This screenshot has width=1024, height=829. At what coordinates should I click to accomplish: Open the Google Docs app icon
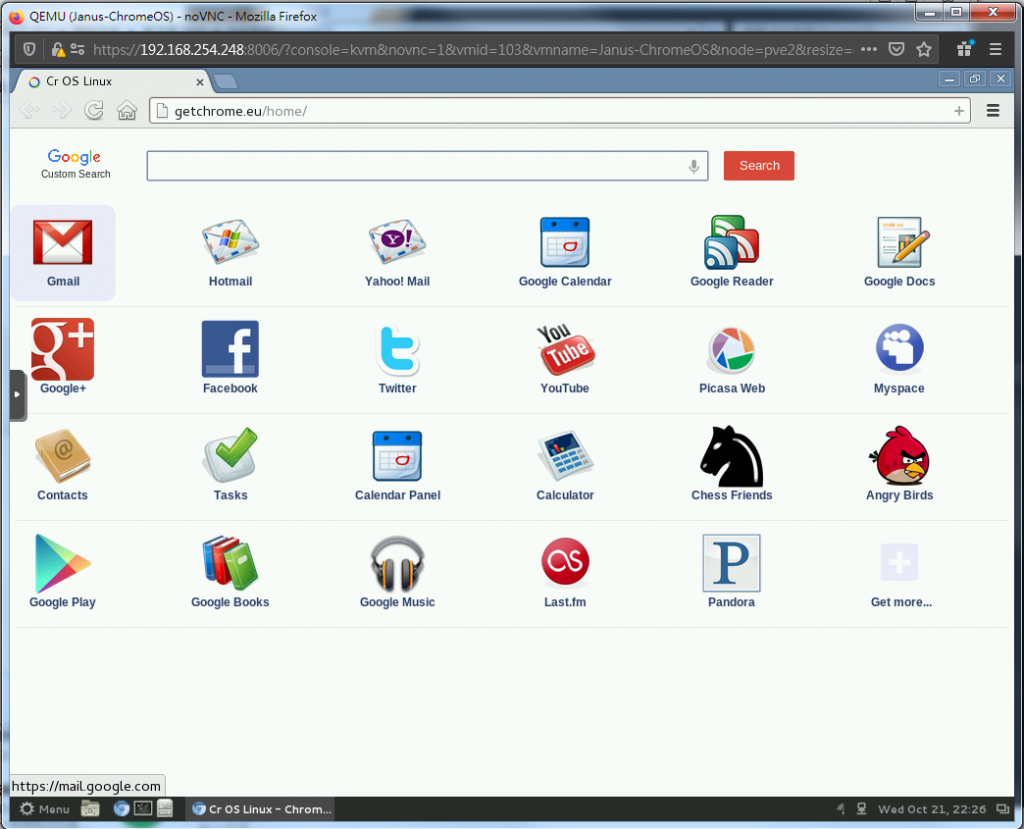pyautogui.click(x=903, y=242)
